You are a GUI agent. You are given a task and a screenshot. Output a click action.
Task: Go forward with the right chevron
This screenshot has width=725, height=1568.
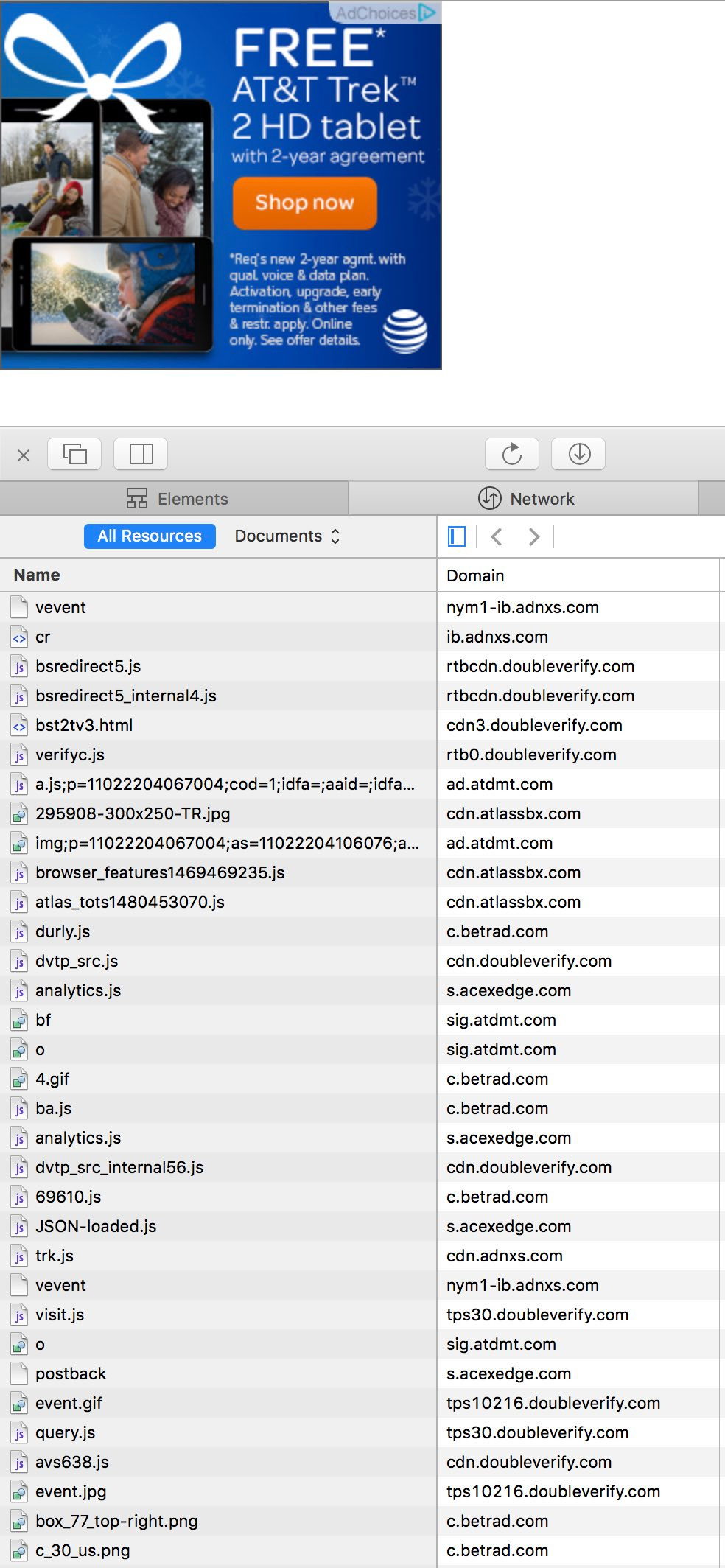pos(534,536)
